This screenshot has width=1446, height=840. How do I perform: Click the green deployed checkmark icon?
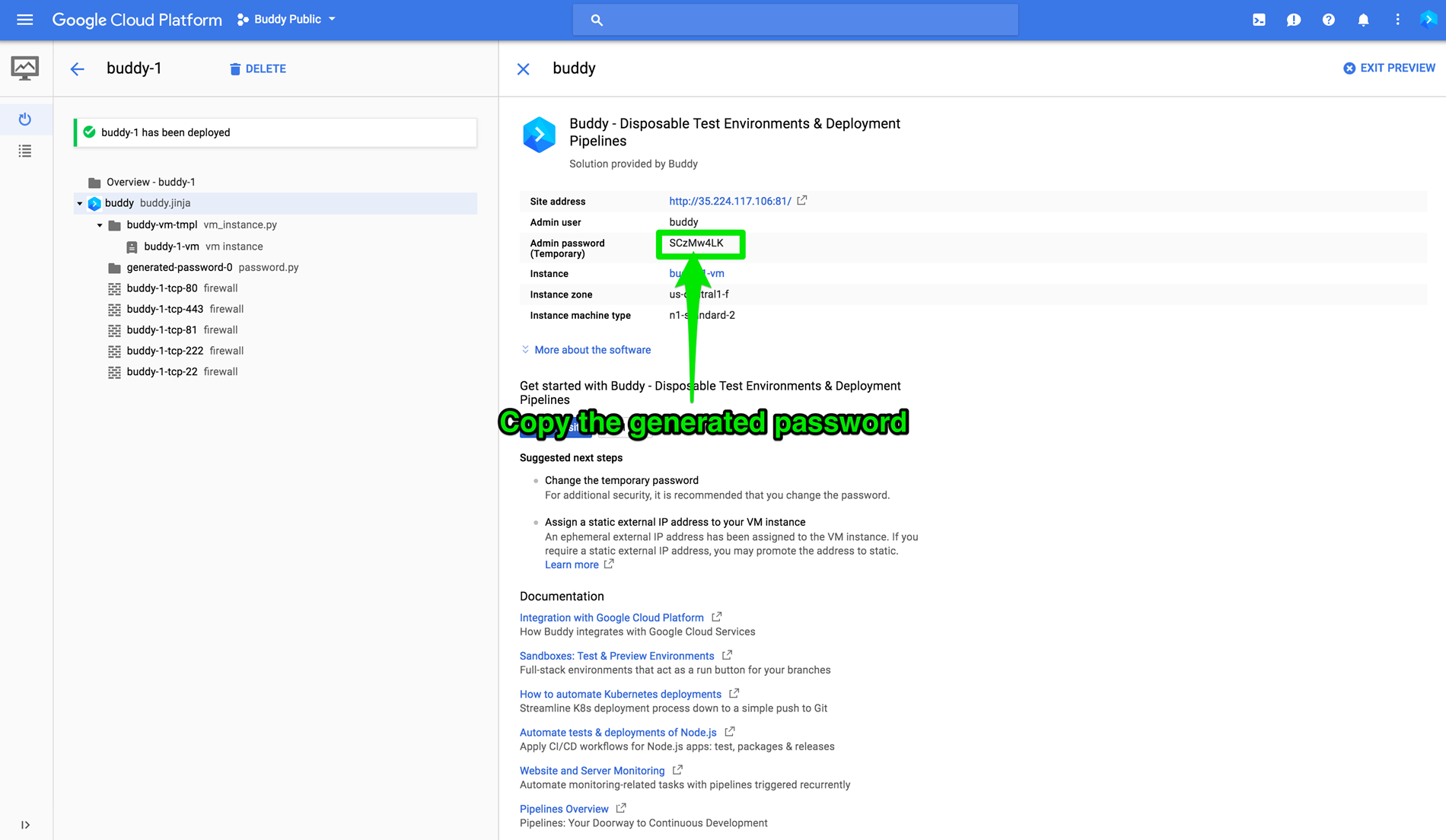coord(89,132)
